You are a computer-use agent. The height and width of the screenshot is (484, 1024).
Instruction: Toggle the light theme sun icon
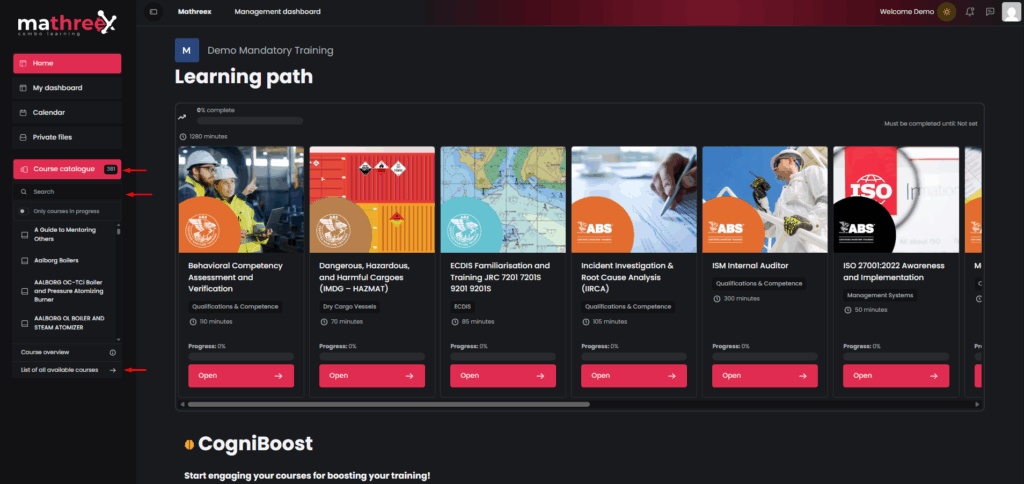[946, 12]
